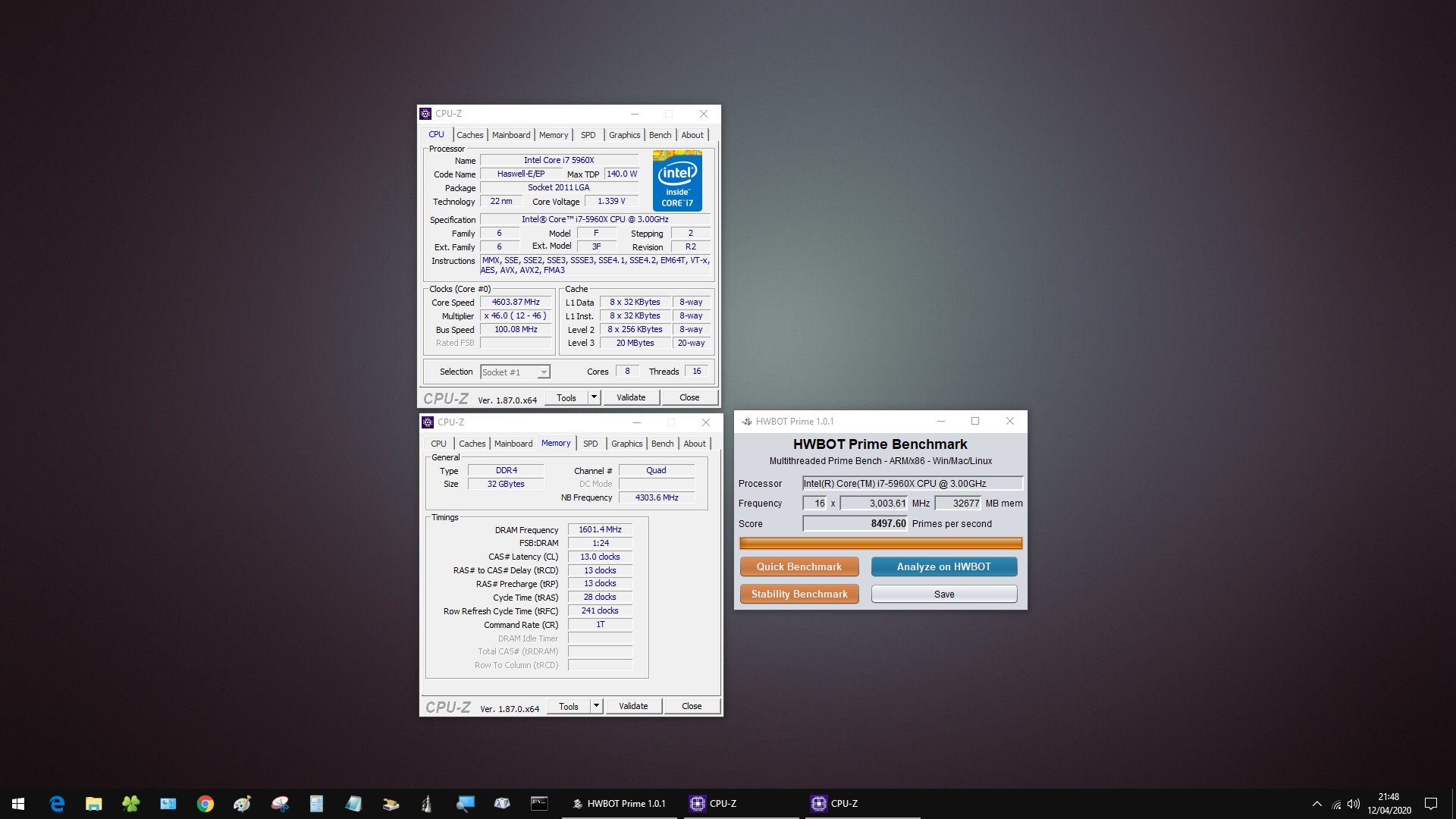
Task: Open Command Prompt taskbar icon
Action: [x=539, y=803]
